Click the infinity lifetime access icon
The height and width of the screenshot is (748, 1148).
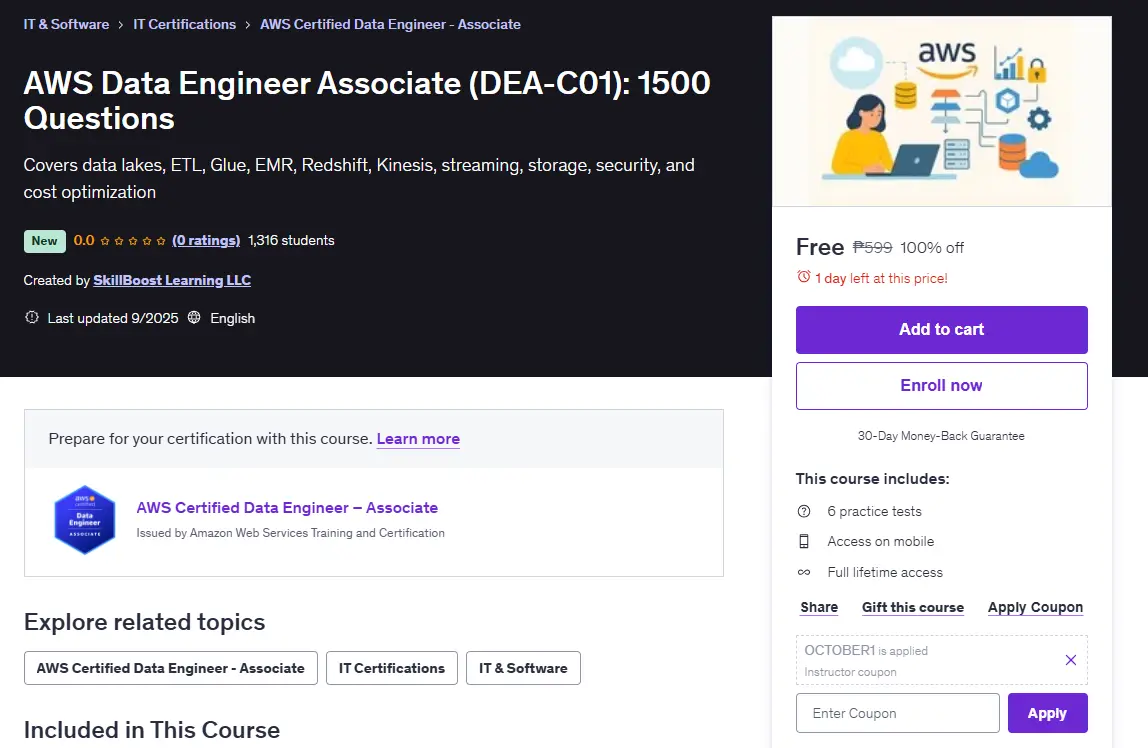(x=804, y=572)
